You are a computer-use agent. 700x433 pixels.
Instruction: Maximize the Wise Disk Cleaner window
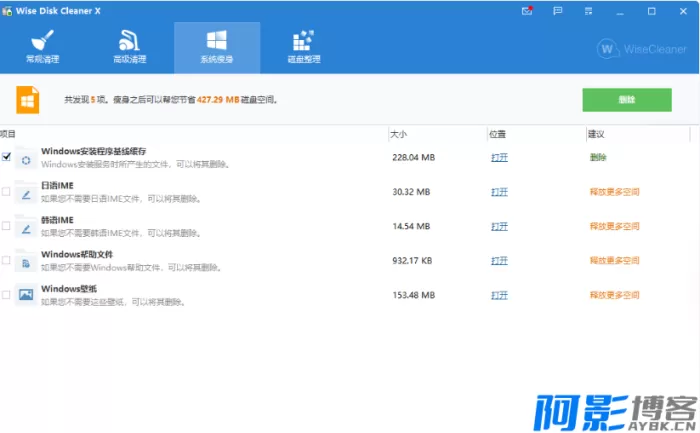pos(652,11)
